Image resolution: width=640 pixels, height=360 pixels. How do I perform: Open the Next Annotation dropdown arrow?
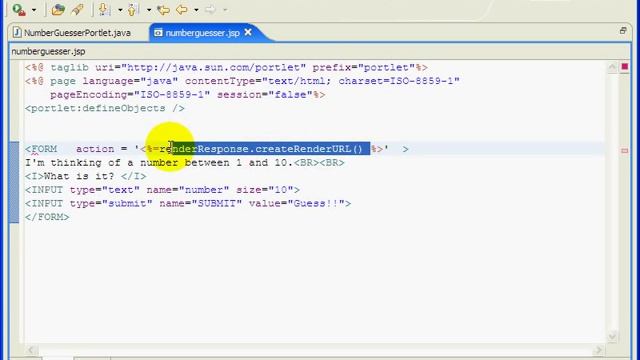pyautogui.click(x=120, y=10)
